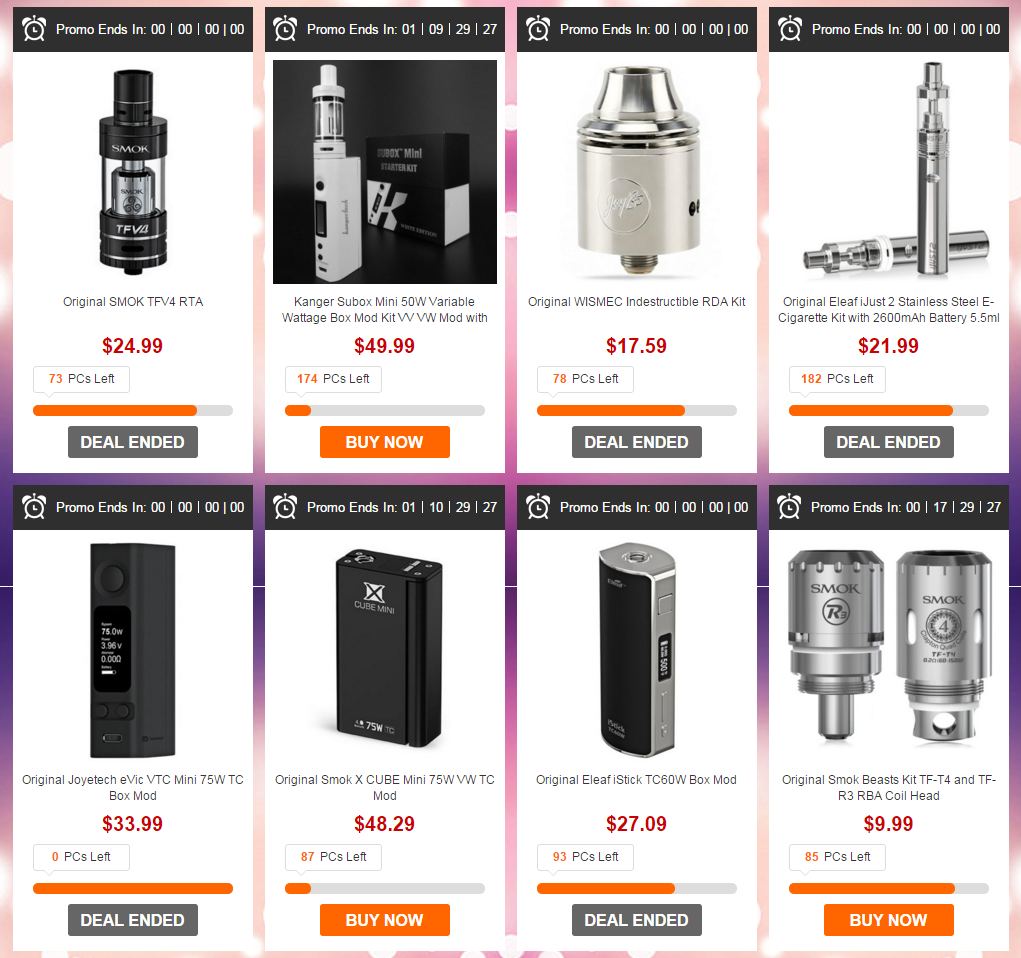Click the SMOK TFV4 RTA product image

point(133,172)
